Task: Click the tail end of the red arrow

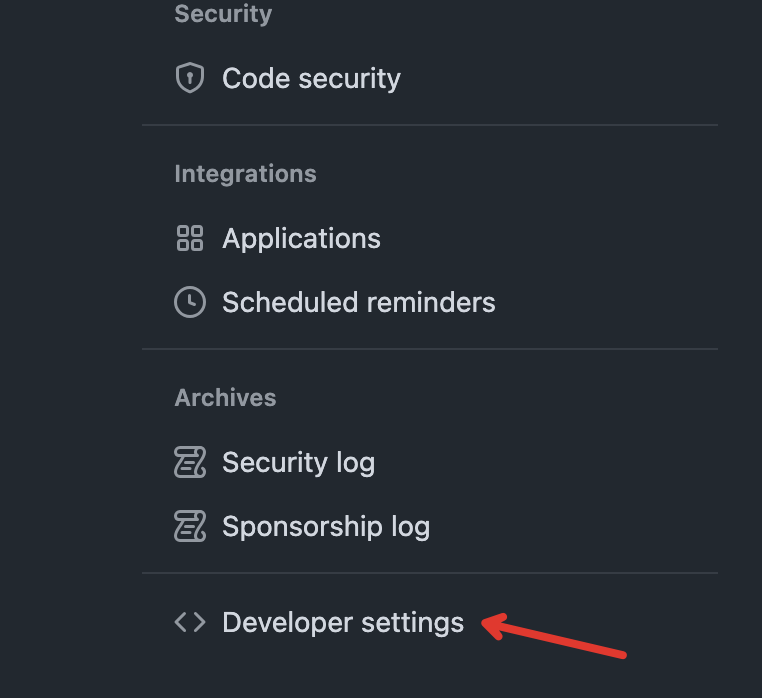Action: point(624,656)
